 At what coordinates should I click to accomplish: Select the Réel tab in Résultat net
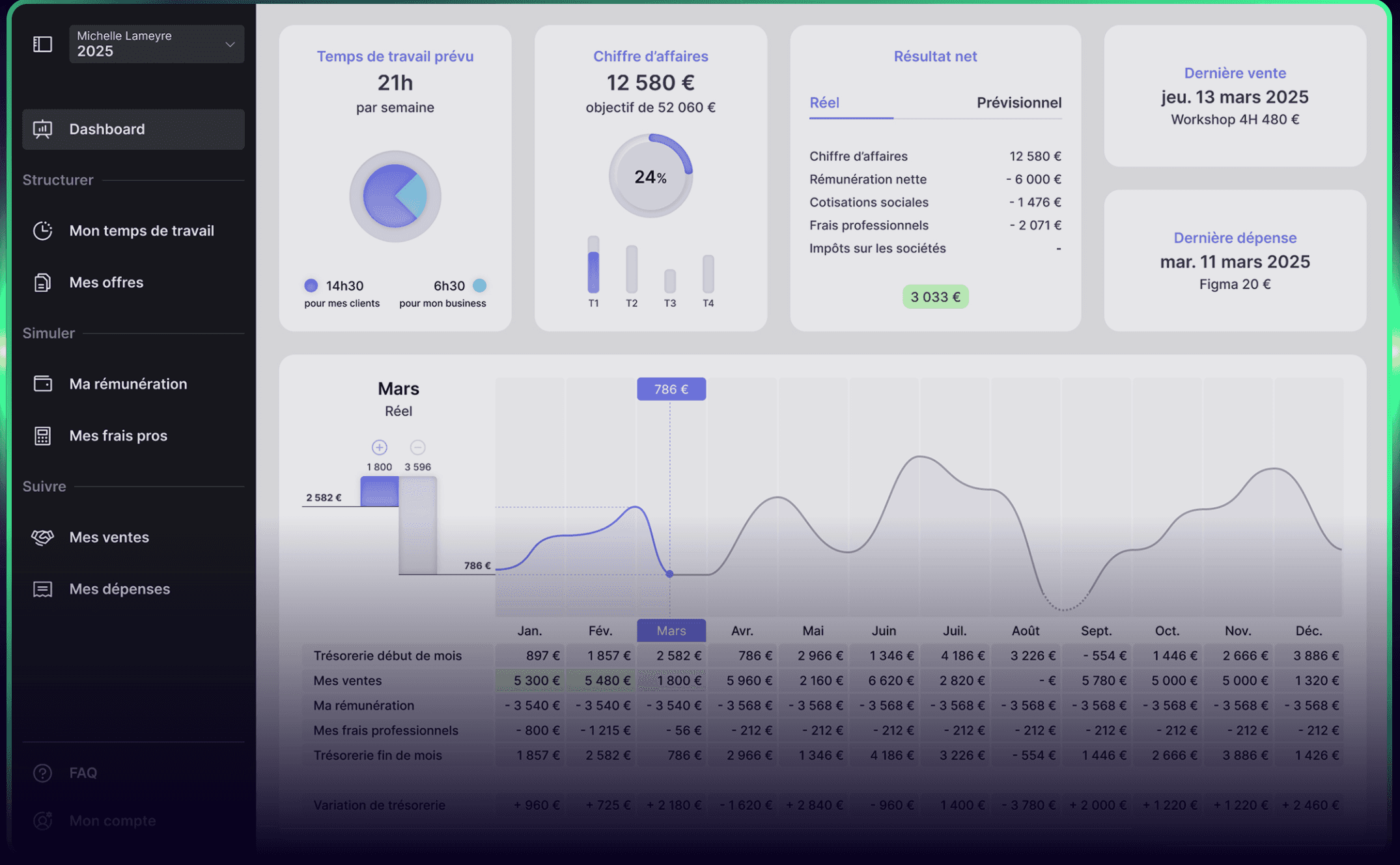(824, 103)
